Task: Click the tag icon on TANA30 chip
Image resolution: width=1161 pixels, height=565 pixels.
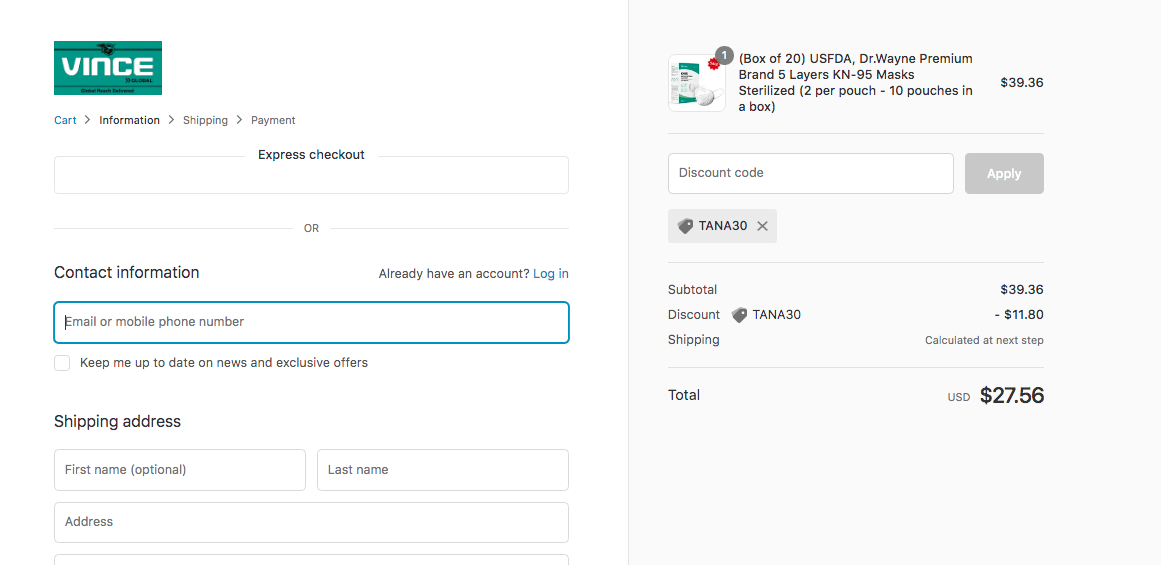Action: [685, 226]
